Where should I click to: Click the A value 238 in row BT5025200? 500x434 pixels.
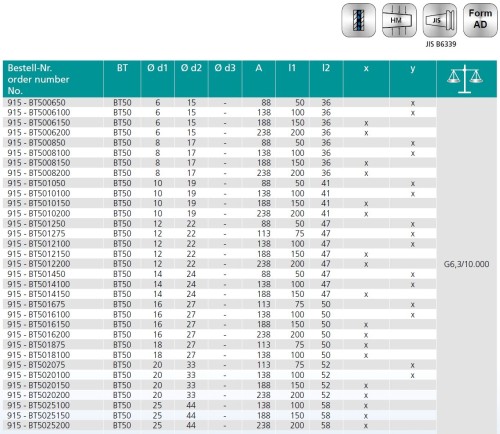coord(264,426)
